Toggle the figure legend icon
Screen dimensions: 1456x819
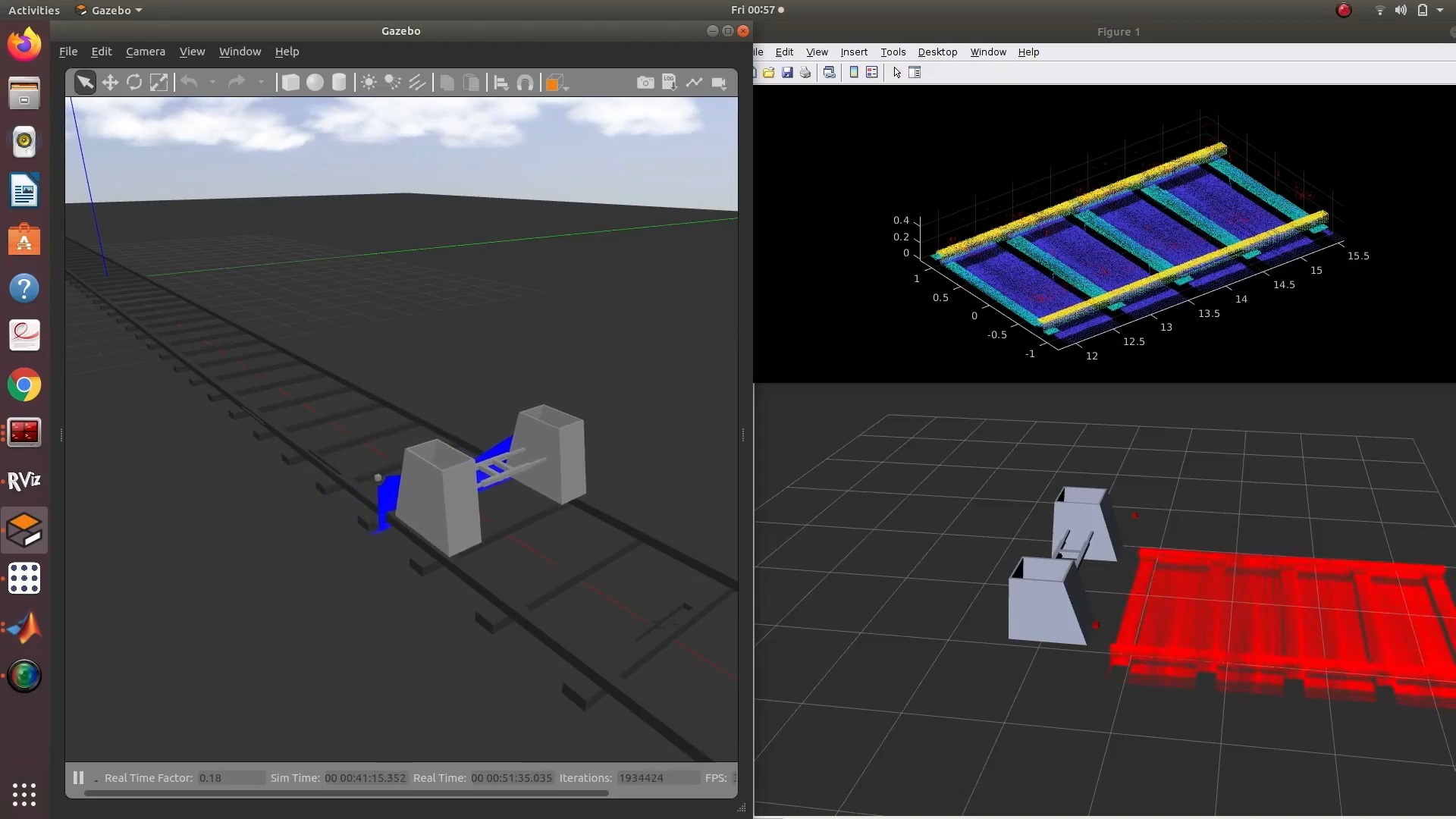coord(872,73)
